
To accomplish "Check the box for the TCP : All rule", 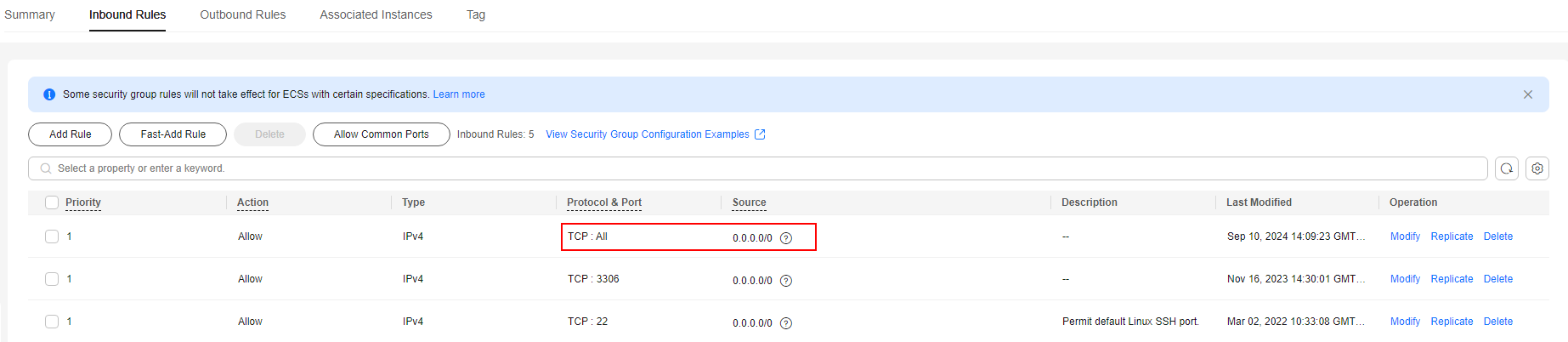I will click(x=52, y=237).
